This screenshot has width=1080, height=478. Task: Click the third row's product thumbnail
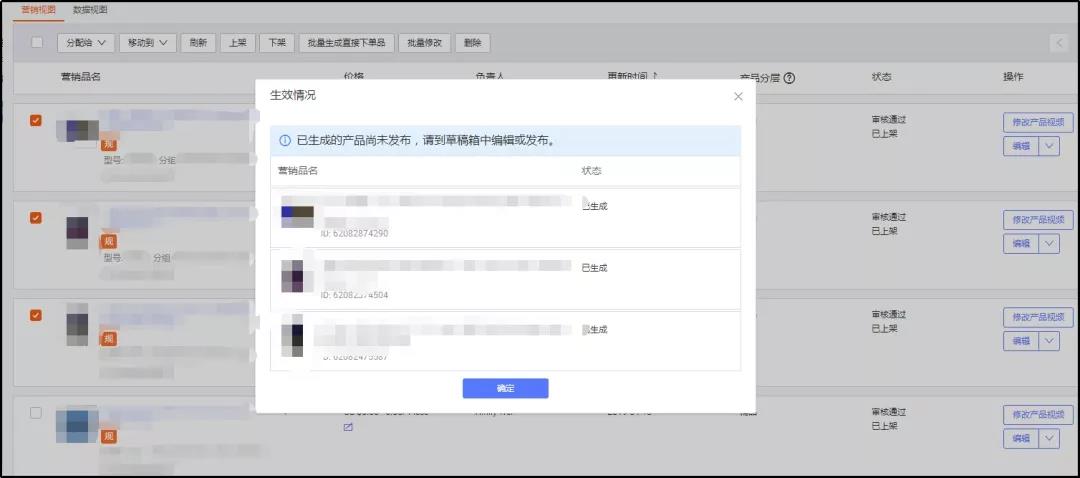(x=77, y=324)
